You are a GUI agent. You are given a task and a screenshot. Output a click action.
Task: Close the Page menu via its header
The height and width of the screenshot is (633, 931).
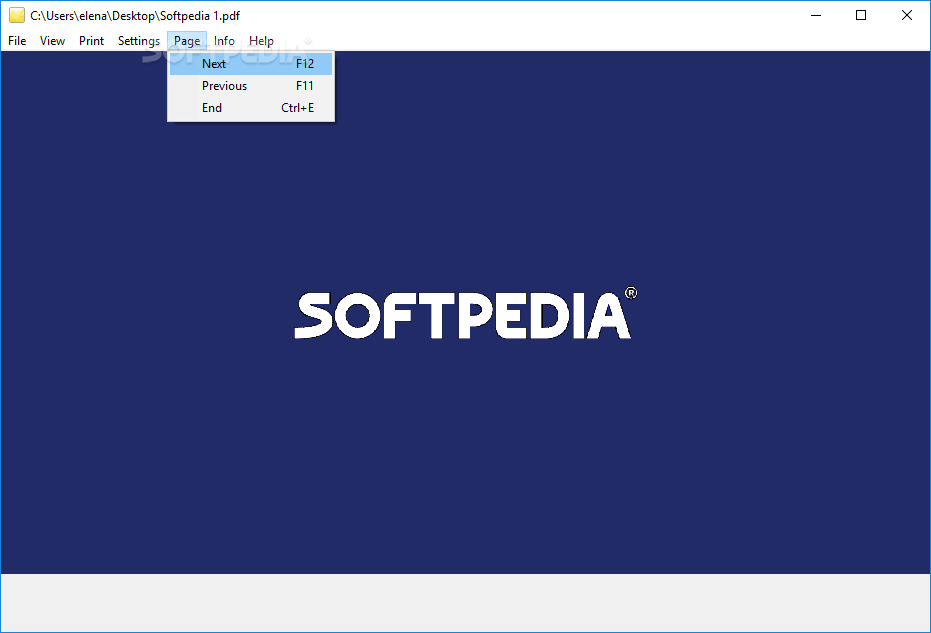point(187,41)
